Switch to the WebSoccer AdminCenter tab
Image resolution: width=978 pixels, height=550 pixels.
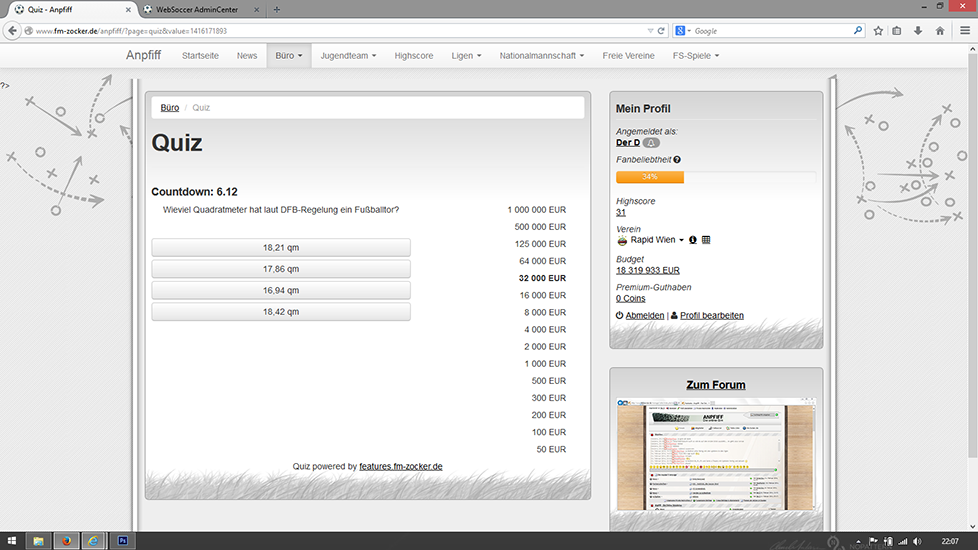[x=200, y=9]
